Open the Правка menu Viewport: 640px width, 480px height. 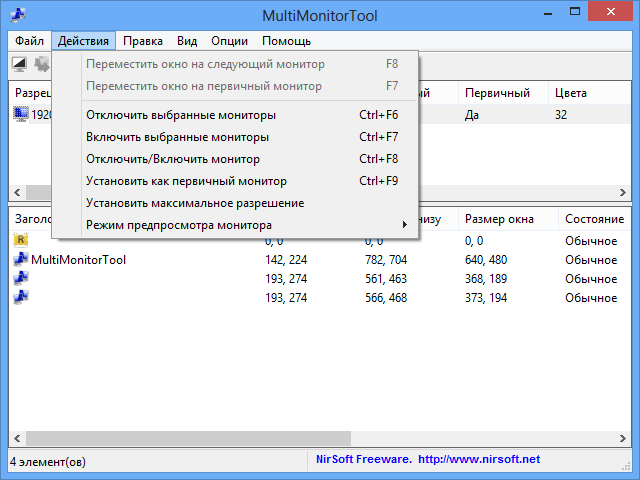click(143, 41)
